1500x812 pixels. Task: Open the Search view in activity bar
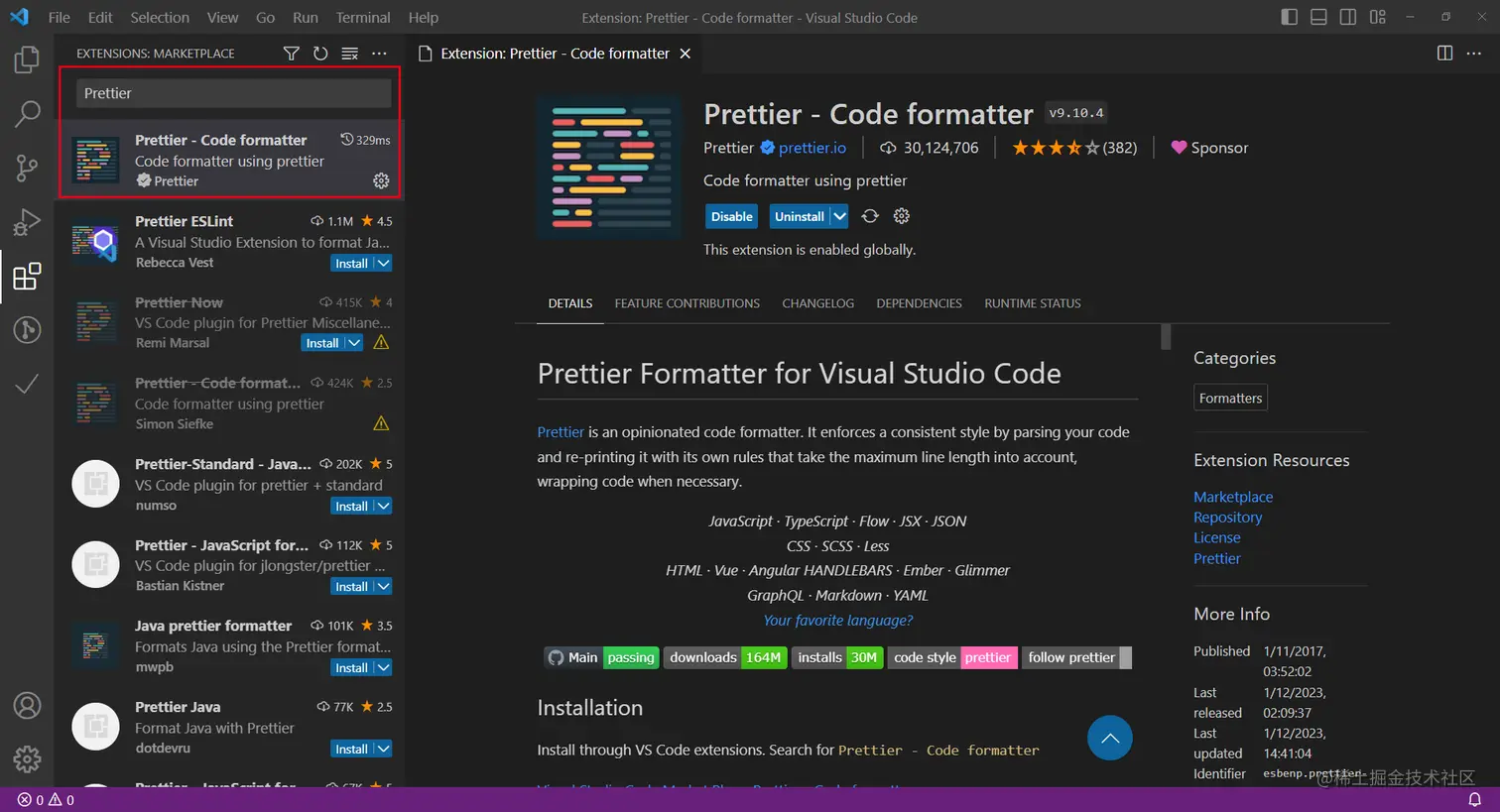(x=27, y=114)
